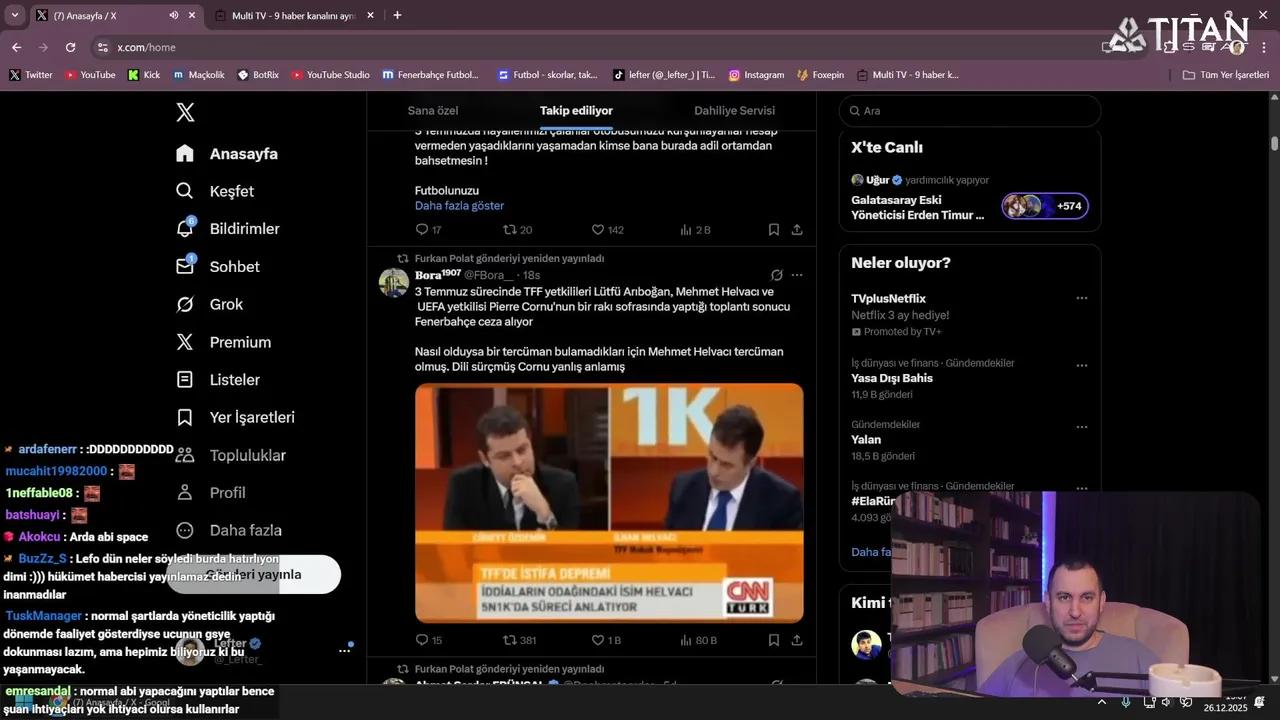Open Profil page
Screen dimensions: 1280x720
[211, 493]
